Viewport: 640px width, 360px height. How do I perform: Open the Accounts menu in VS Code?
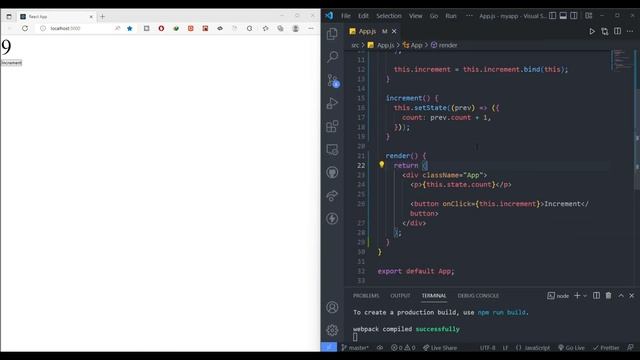tap(332, 307)
